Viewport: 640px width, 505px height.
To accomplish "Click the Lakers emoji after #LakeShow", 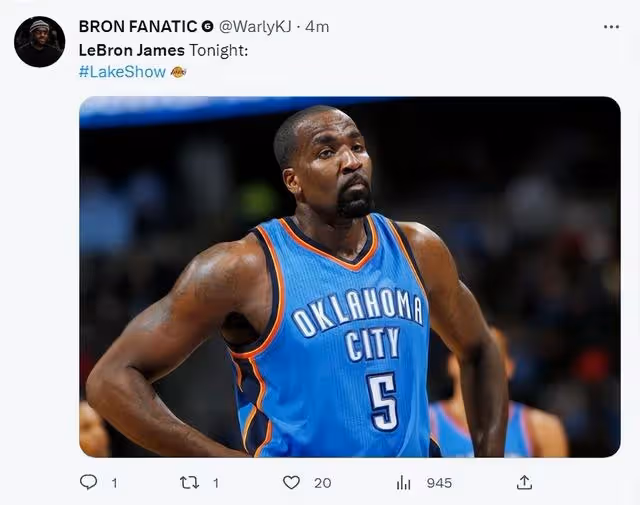I will pos(178,72).
